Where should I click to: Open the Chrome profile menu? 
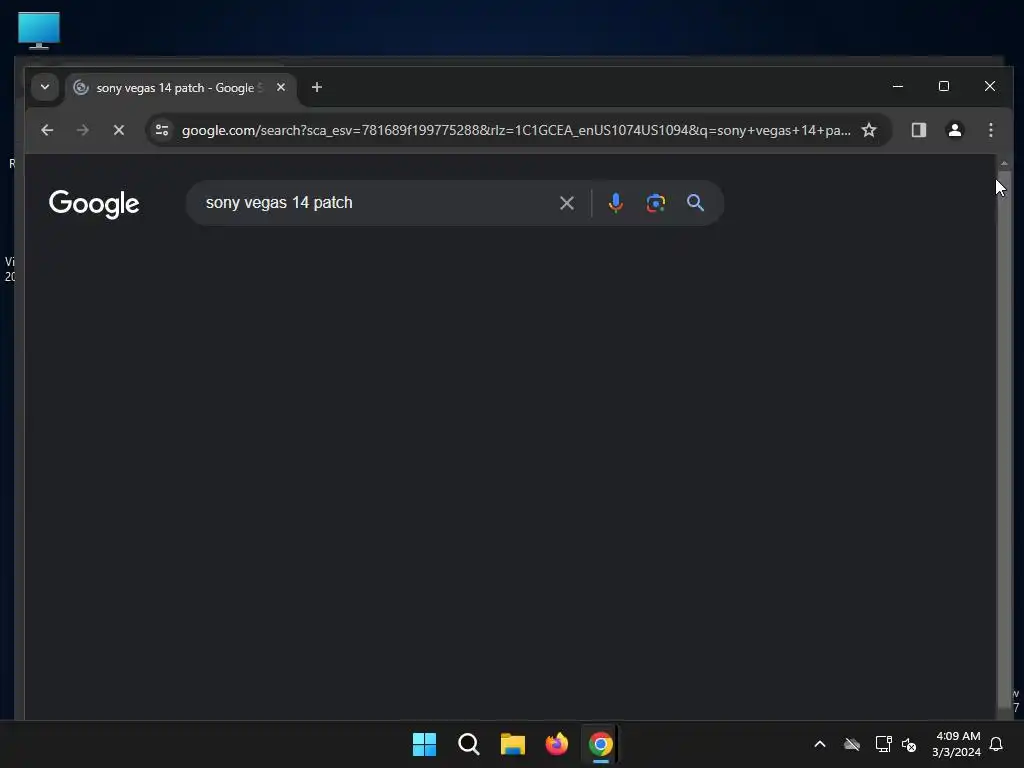click(x=955, y=130)
